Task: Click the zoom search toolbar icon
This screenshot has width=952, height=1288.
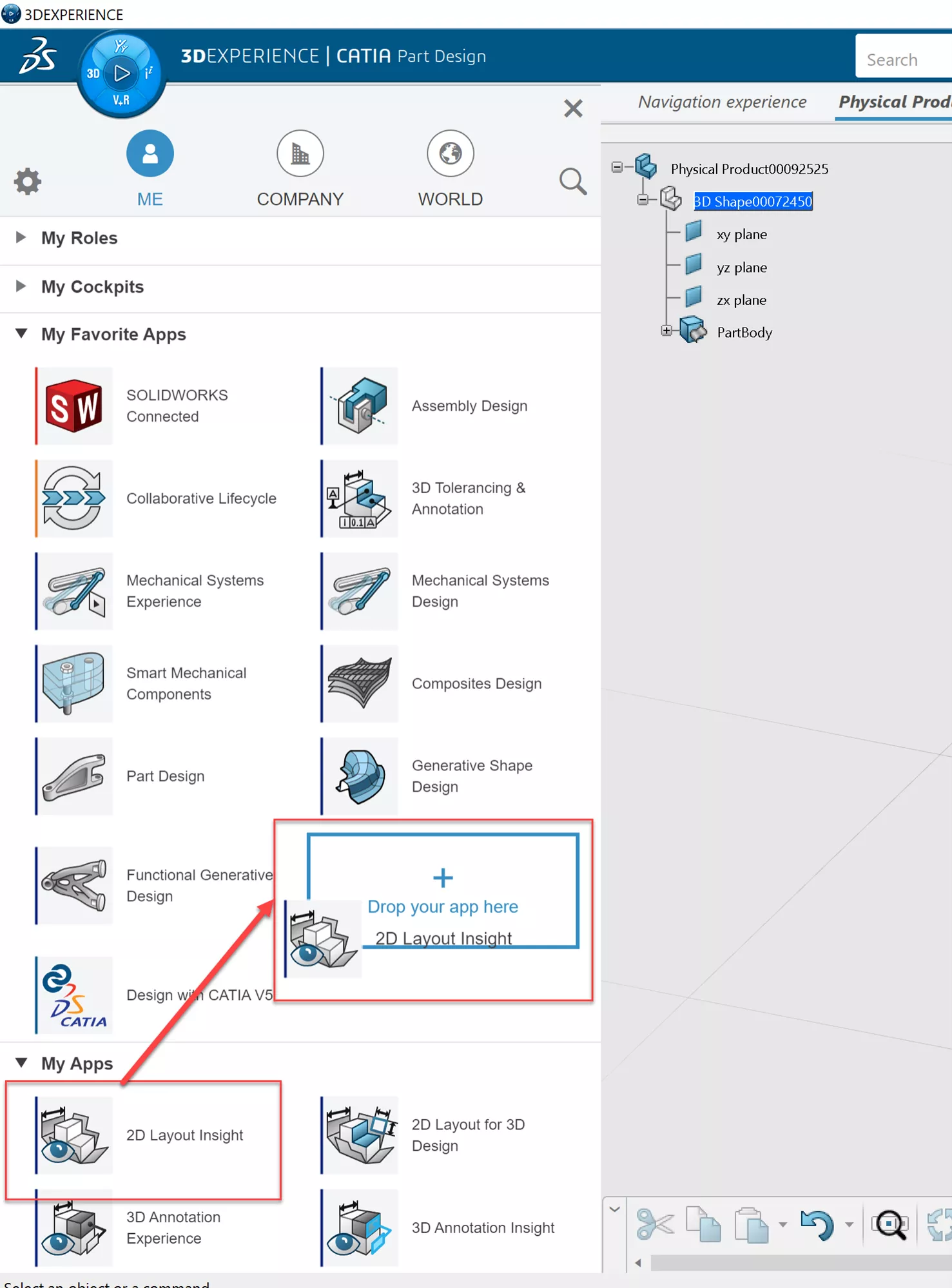Action: (890, 1224)
